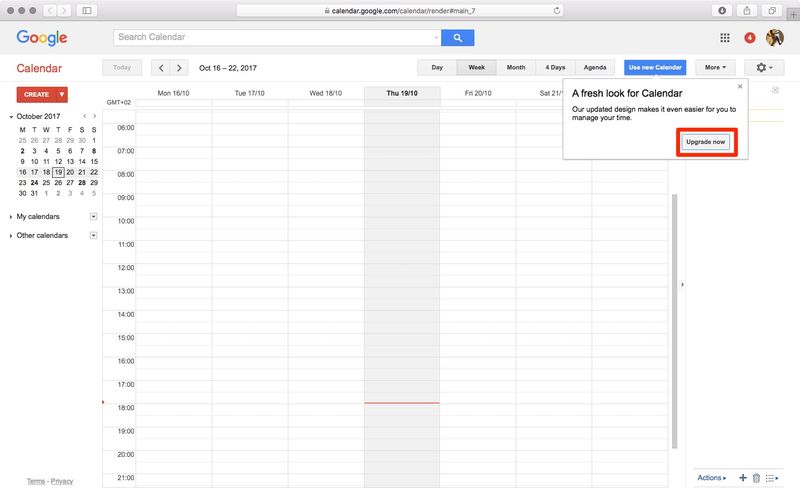The image size is (800, 488).
Task: Open search options dropdown arrow
Action: point(436,37)
